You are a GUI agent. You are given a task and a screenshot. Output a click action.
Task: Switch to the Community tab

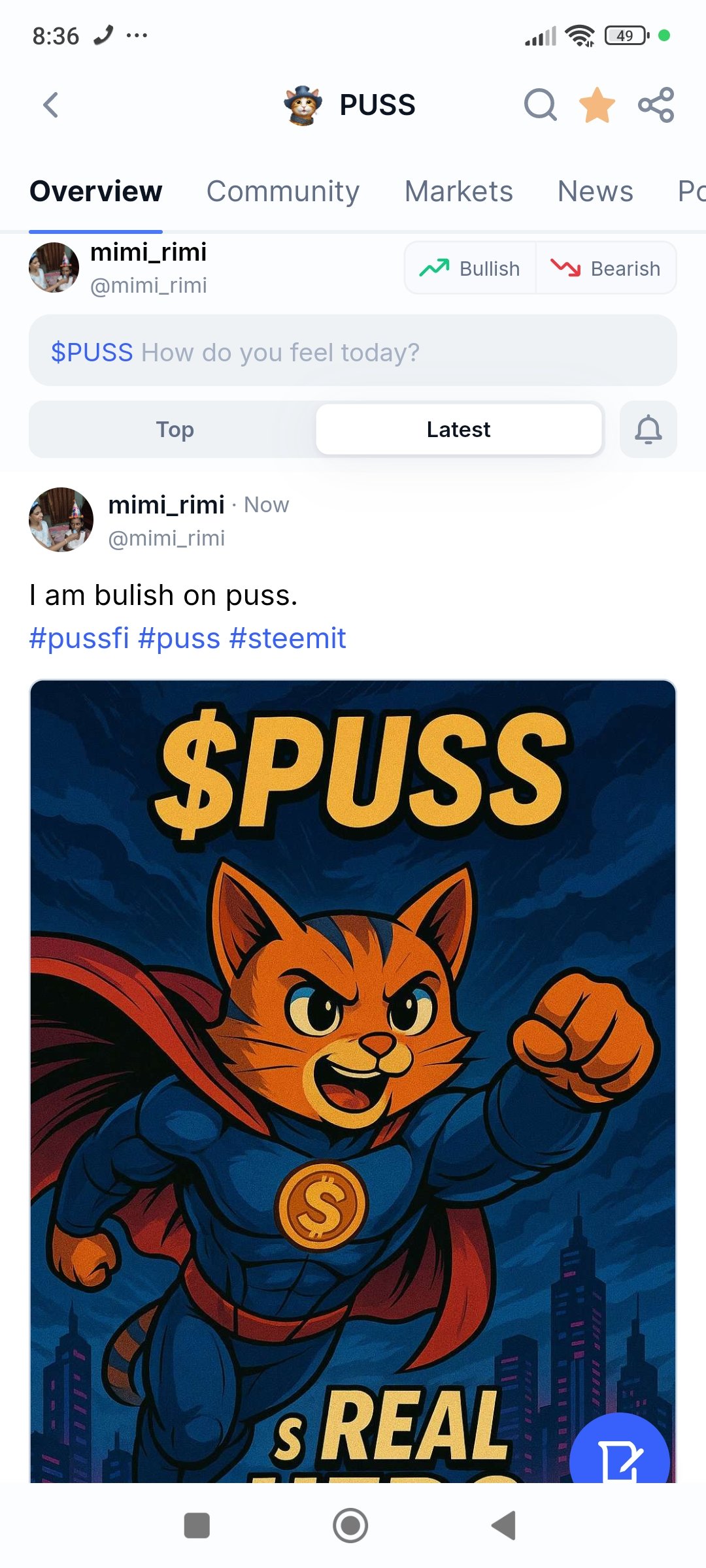click(x=283, y=191)
